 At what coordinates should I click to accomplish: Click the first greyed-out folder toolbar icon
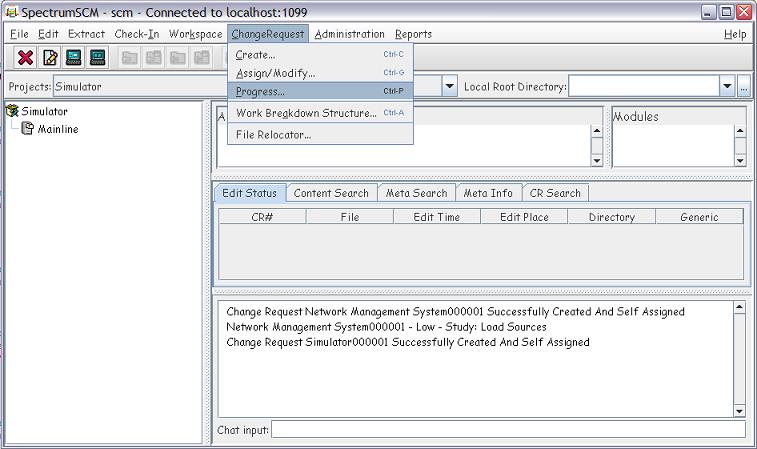[x=129, y=57]
